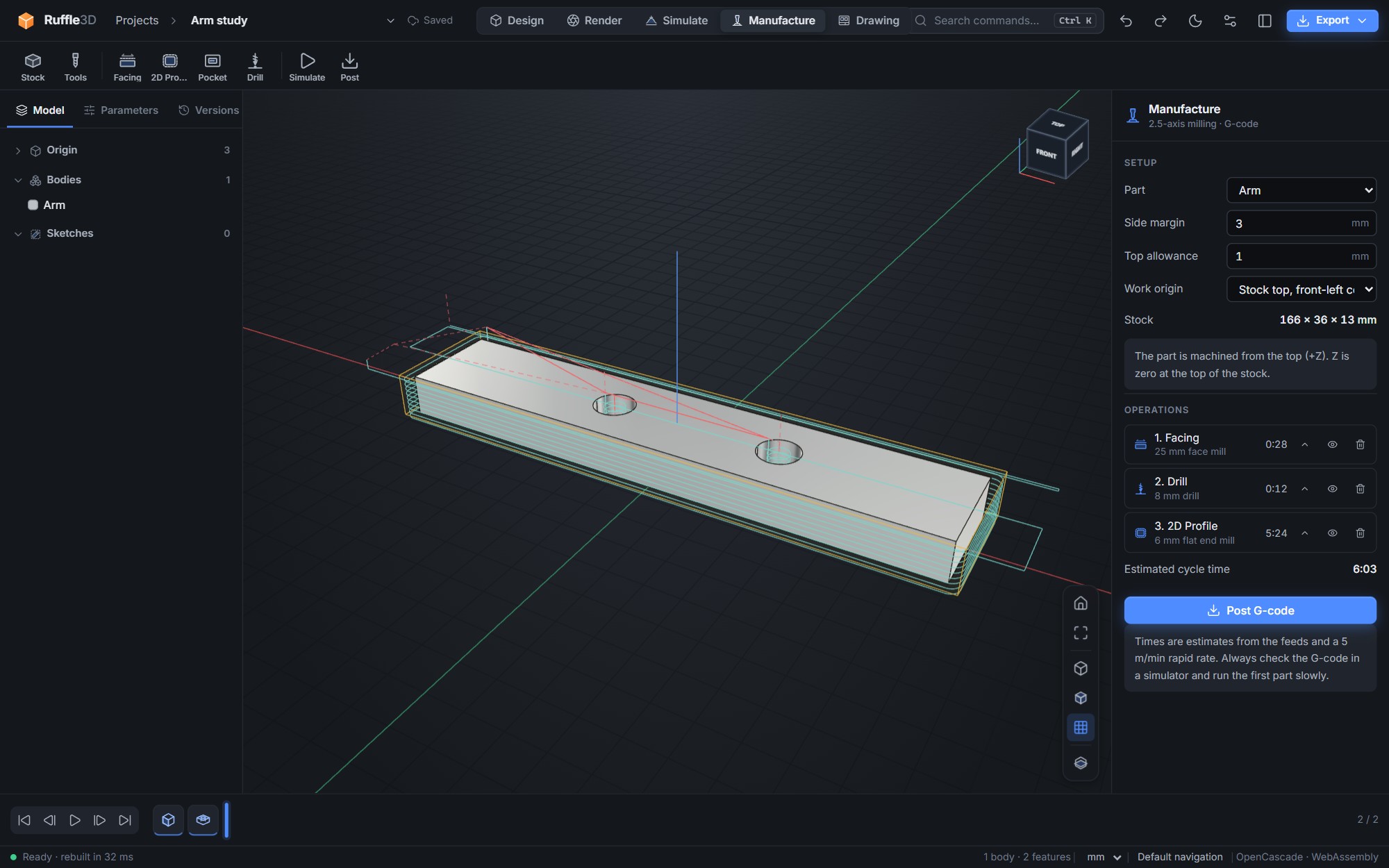Collapse the Bodies tree node

[18, 180]
